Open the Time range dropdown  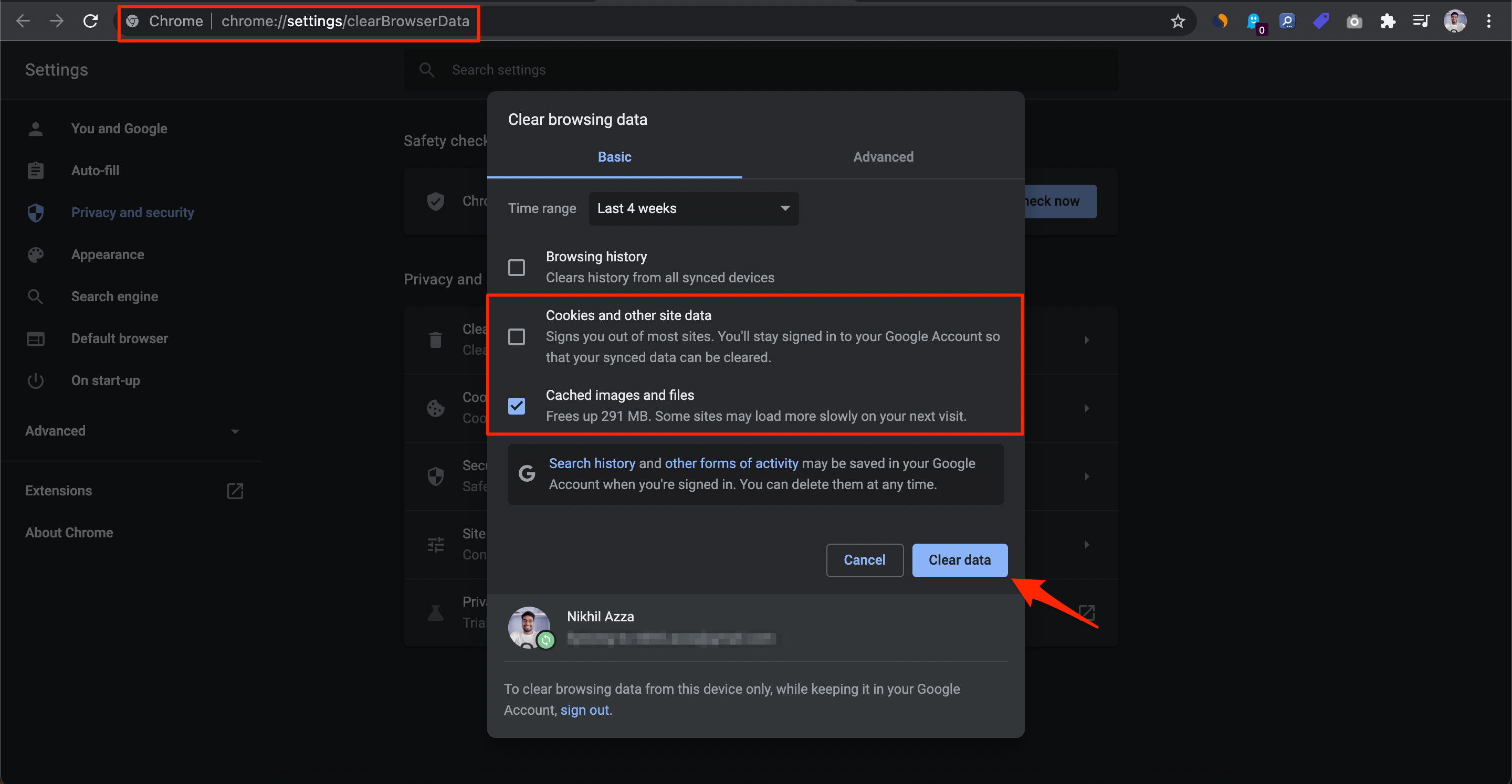(693, 208)
